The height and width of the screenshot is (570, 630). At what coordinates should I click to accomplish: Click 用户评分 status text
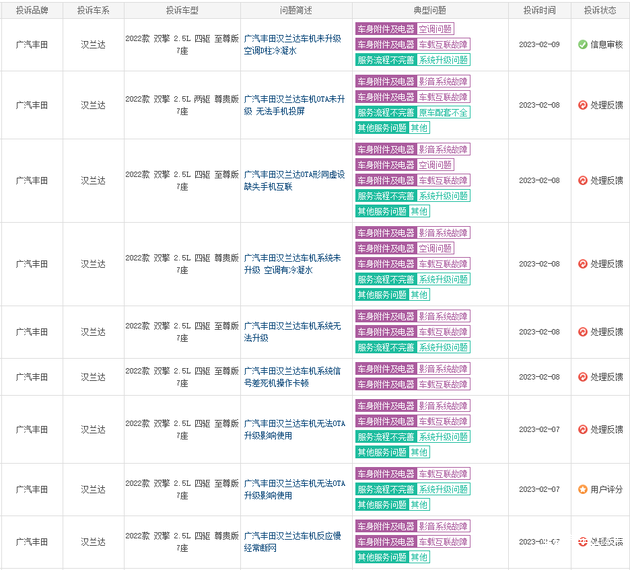pos(606,490)
